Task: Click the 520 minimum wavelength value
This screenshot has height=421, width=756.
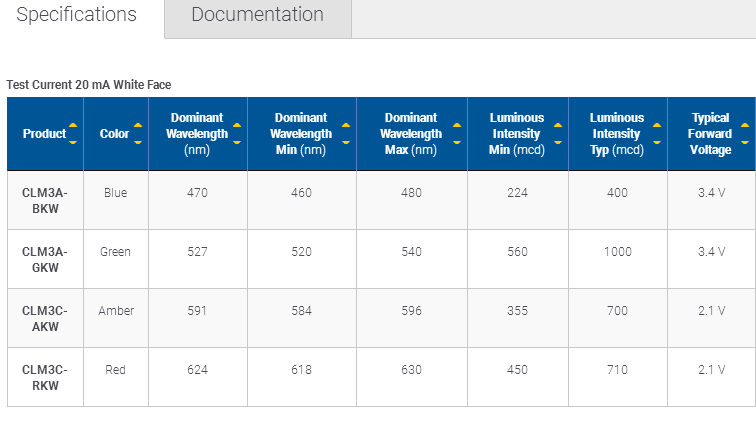Action: pyautogui.click(x=301, y=252)
